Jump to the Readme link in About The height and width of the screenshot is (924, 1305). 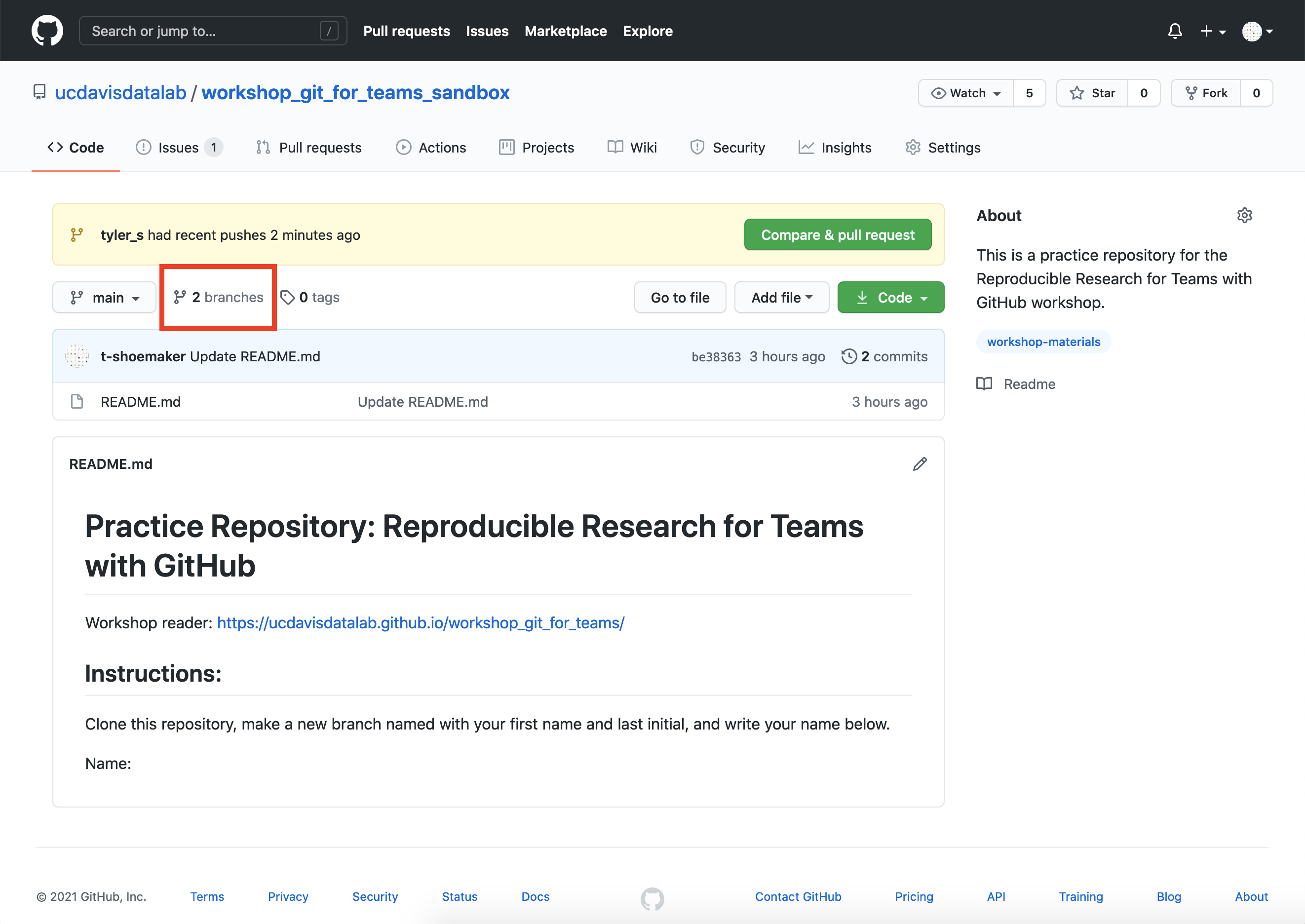pos(1016,384)
